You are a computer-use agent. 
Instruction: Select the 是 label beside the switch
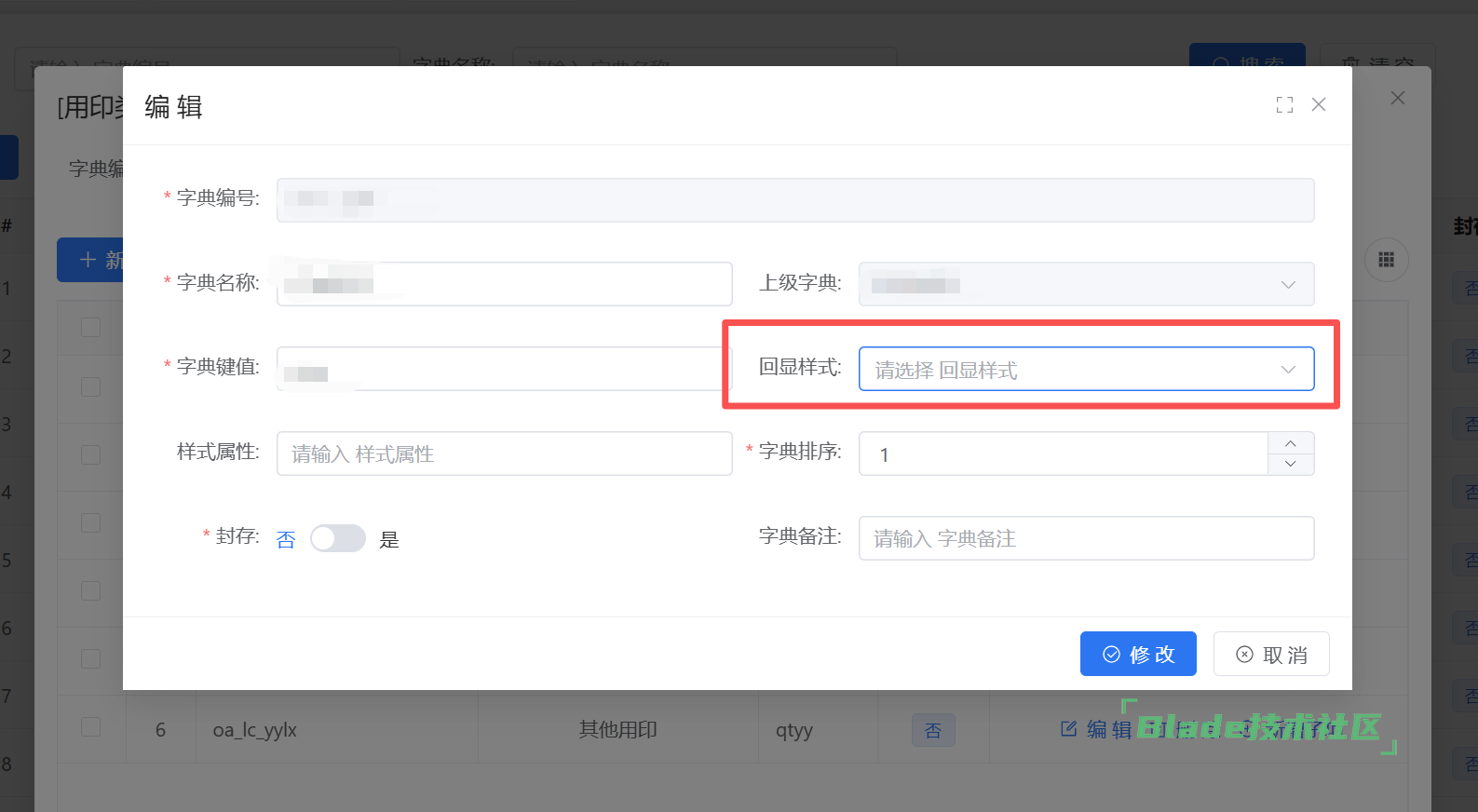pos(389,539)
